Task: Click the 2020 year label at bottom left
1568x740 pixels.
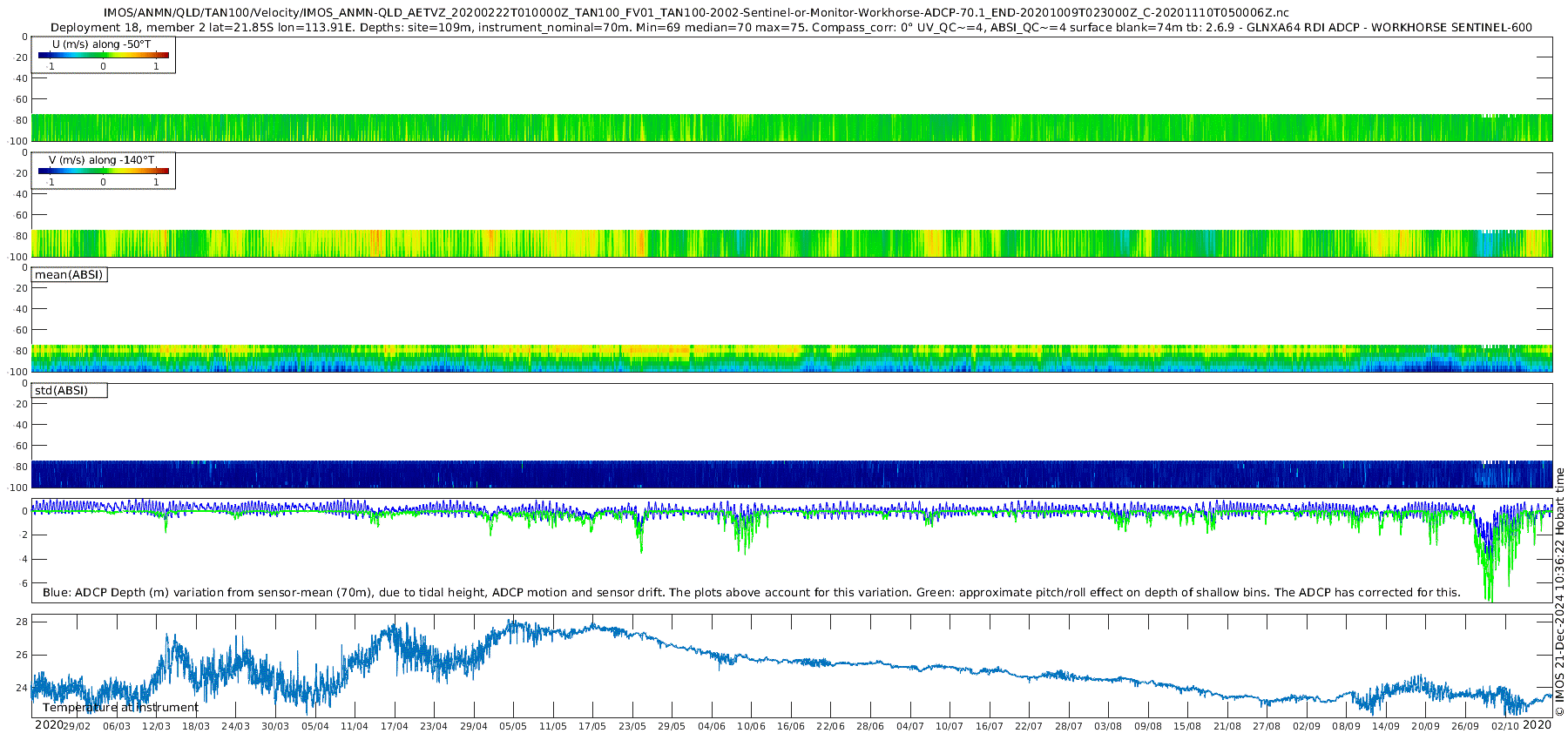Action: [48, 725]
